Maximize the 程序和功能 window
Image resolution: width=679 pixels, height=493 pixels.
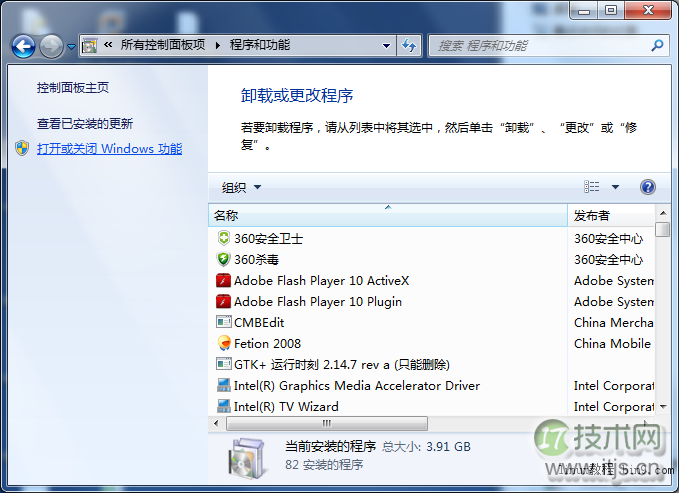[x=611, y=10]
